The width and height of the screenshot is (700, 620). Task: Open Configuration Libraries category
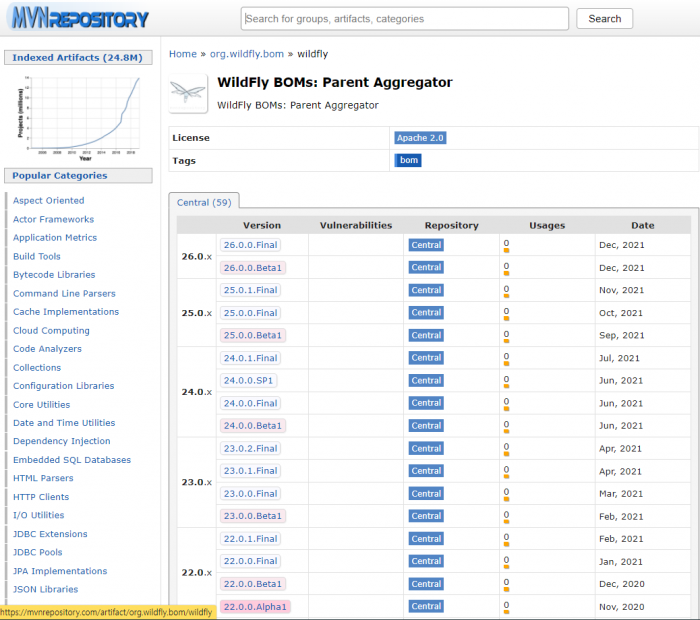pyautogui.click(x=63, y=386)
